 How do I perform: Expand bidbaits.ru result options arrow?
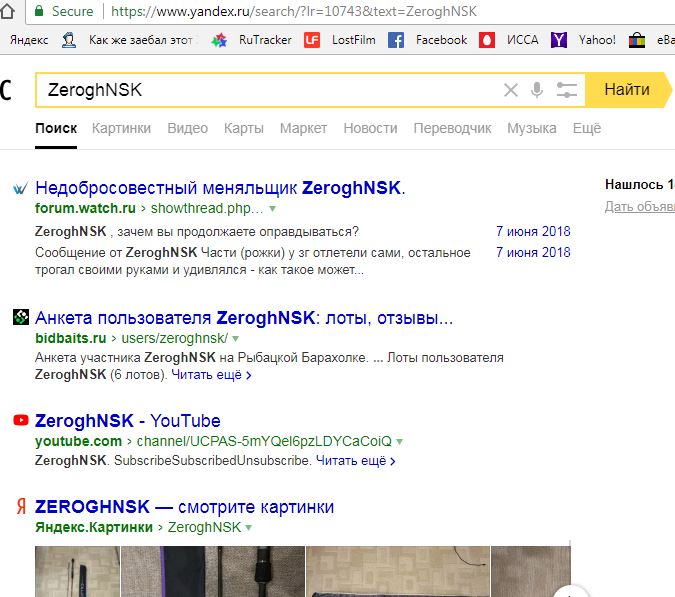coord(235,339)
